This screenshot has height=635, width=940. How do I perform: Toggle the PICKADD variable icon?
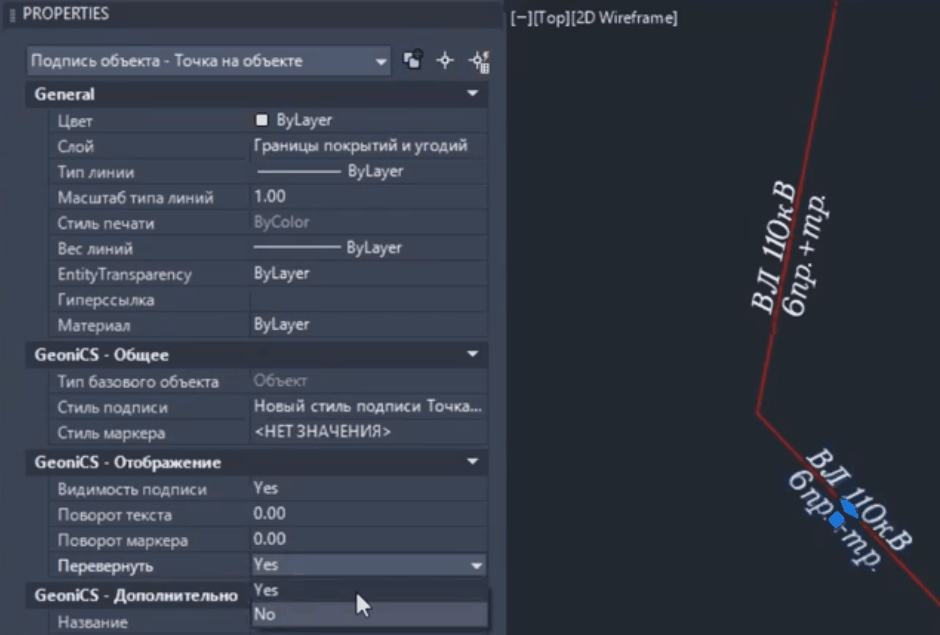pos(413,61)
